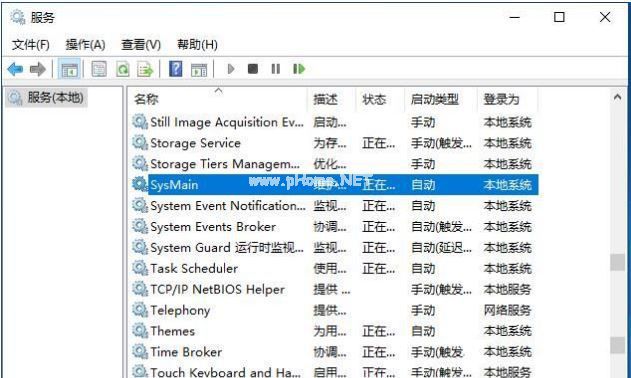The image size is (631, 378).
Task: Open the blue Help question mark icon
Action: (x=175, y=69)
